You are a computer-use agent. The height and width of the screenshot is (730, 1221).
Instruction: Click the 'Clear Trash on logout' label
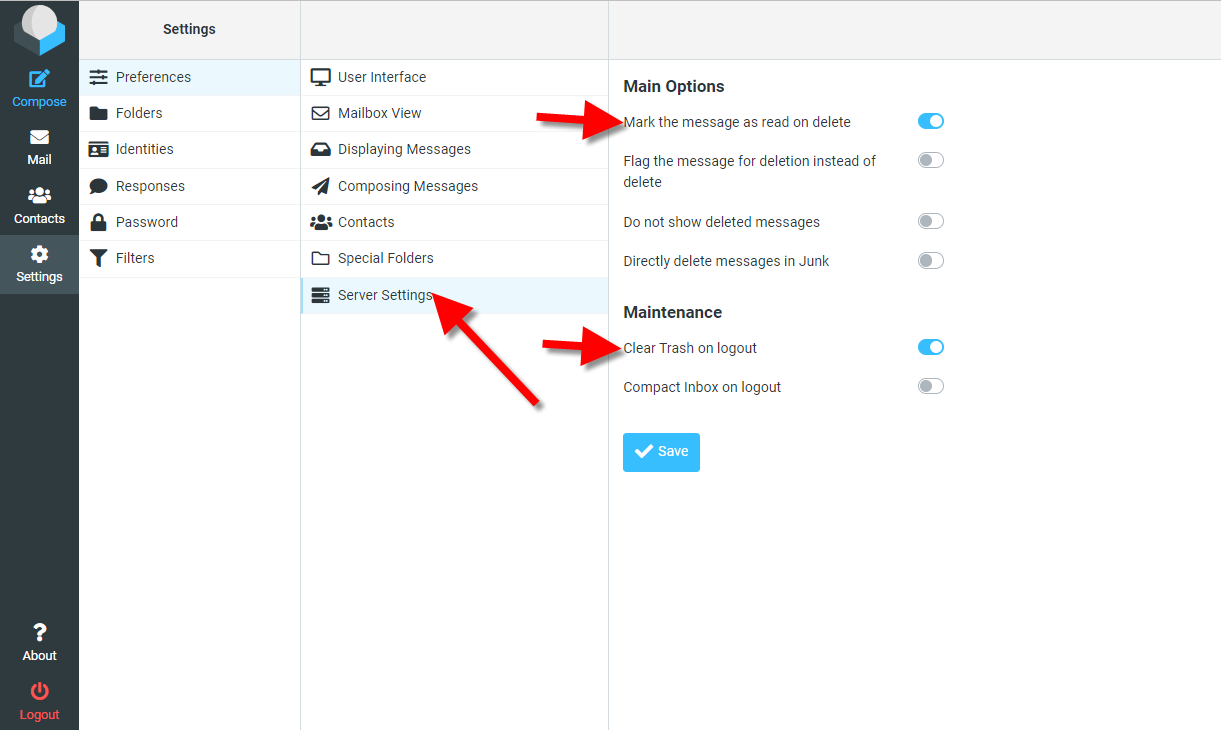690,348
